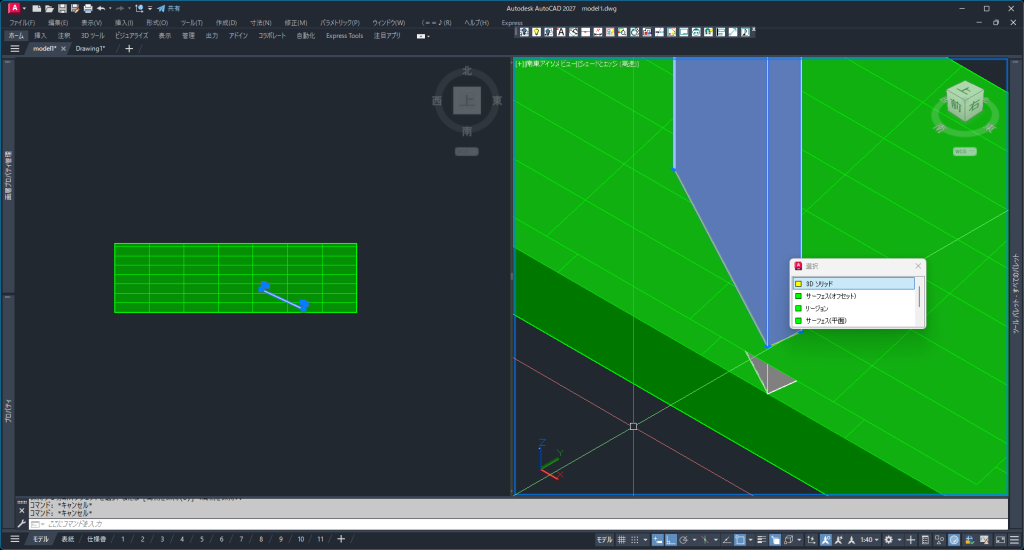The width and height of the screenshot is (1024, 550).
Task: Click the paper-plane Share icon
Action: [x=160, y=8]
